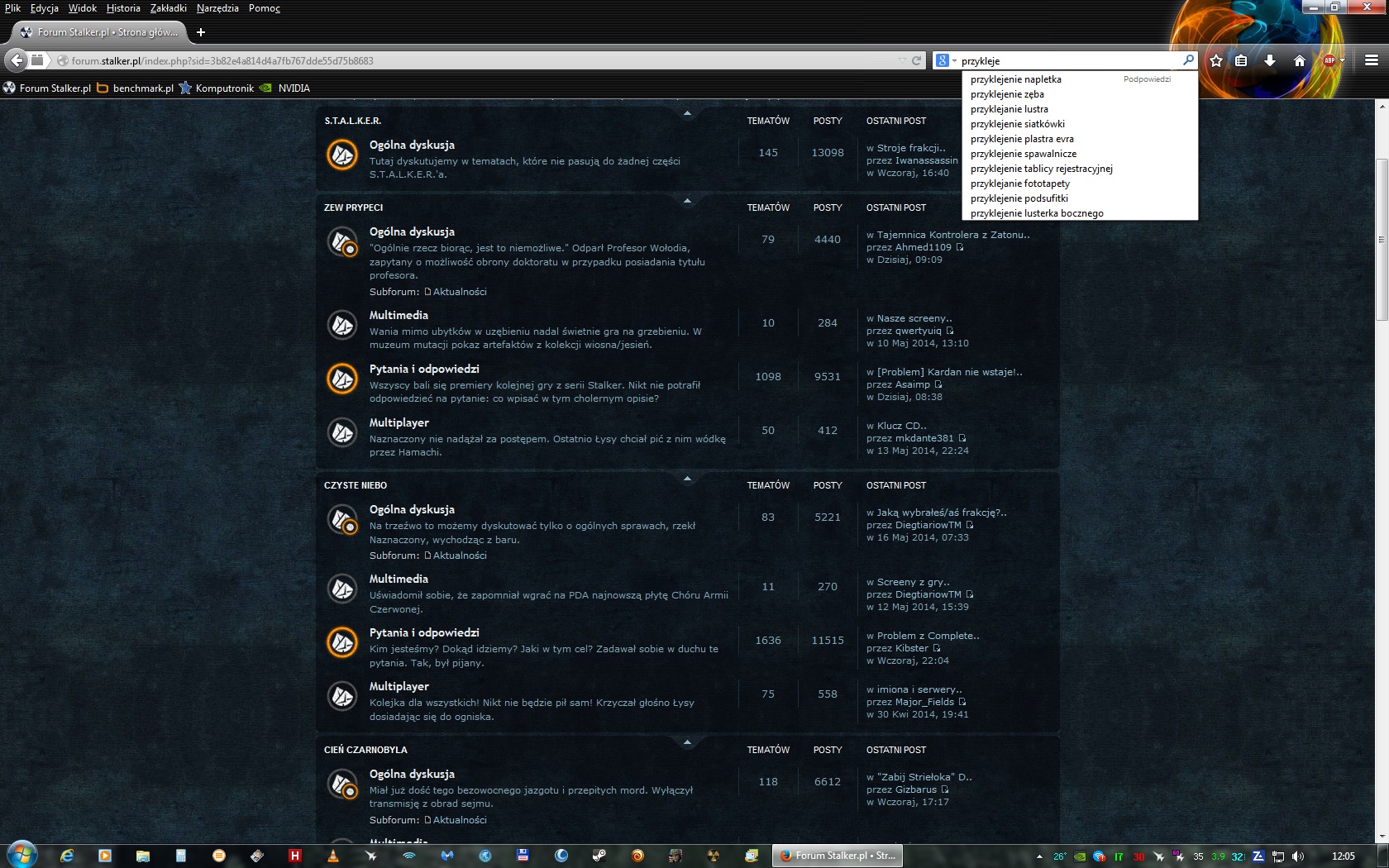Viewport: 1389px width, 868px height.
Task: Open the Pomoc menu
Action: [265, 8]
